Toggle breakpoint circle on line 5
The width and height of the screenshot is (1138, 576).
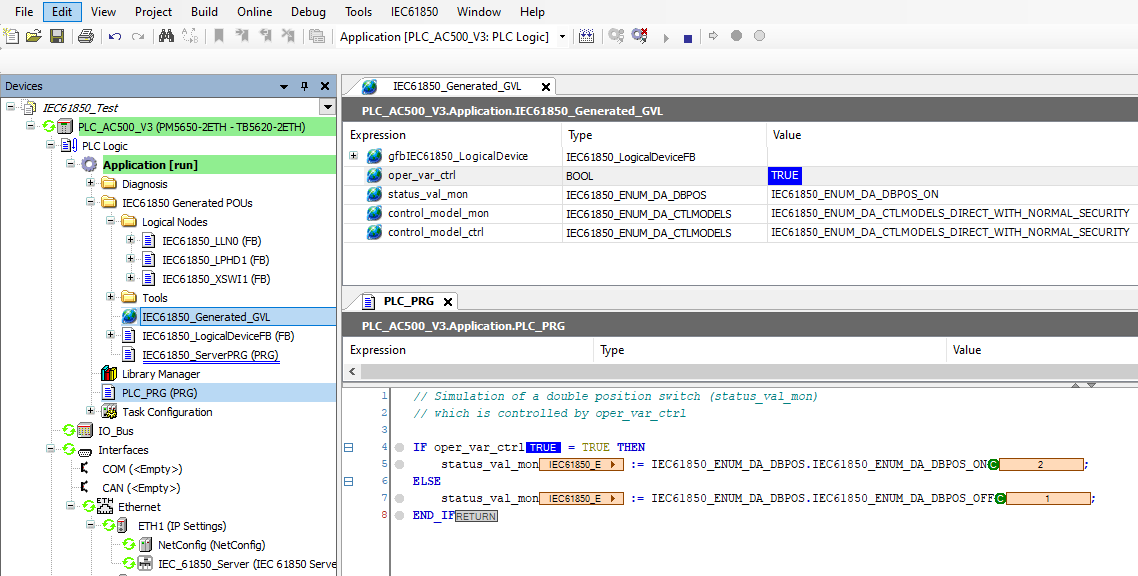click(399, 464)
